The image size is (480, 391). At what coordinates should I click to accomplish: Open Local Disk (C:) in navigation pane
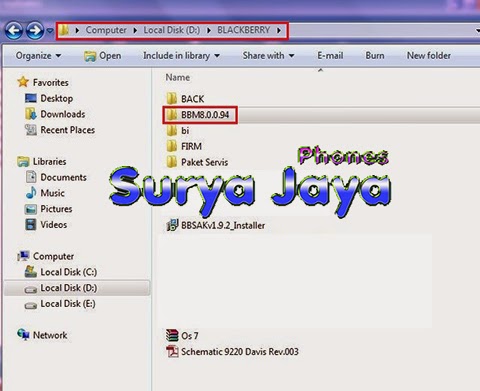click(61, 272)
